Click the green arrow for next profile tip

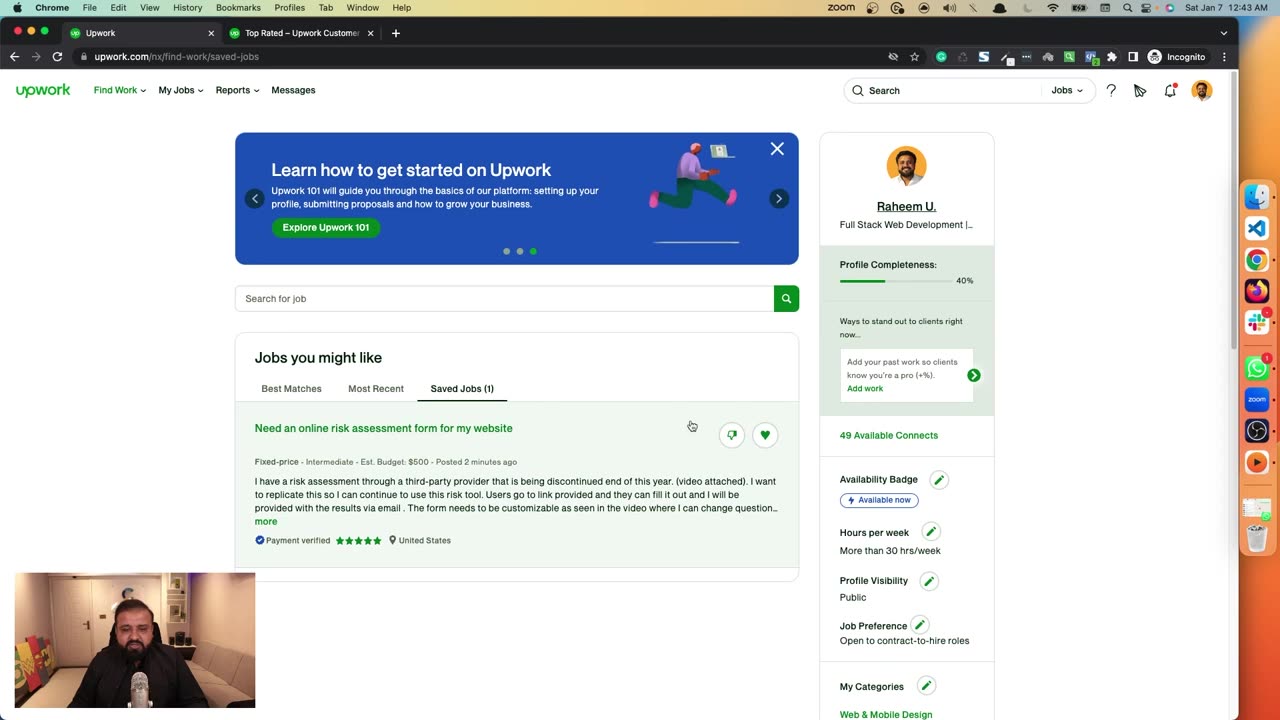[974, 376]
